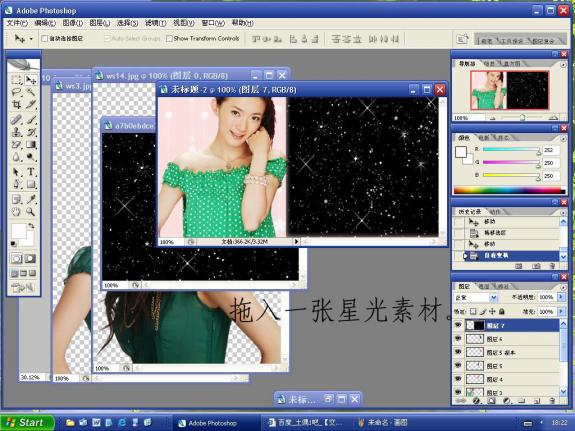
Task: Open the 图层(L) menu
Action: click(99, 23)
